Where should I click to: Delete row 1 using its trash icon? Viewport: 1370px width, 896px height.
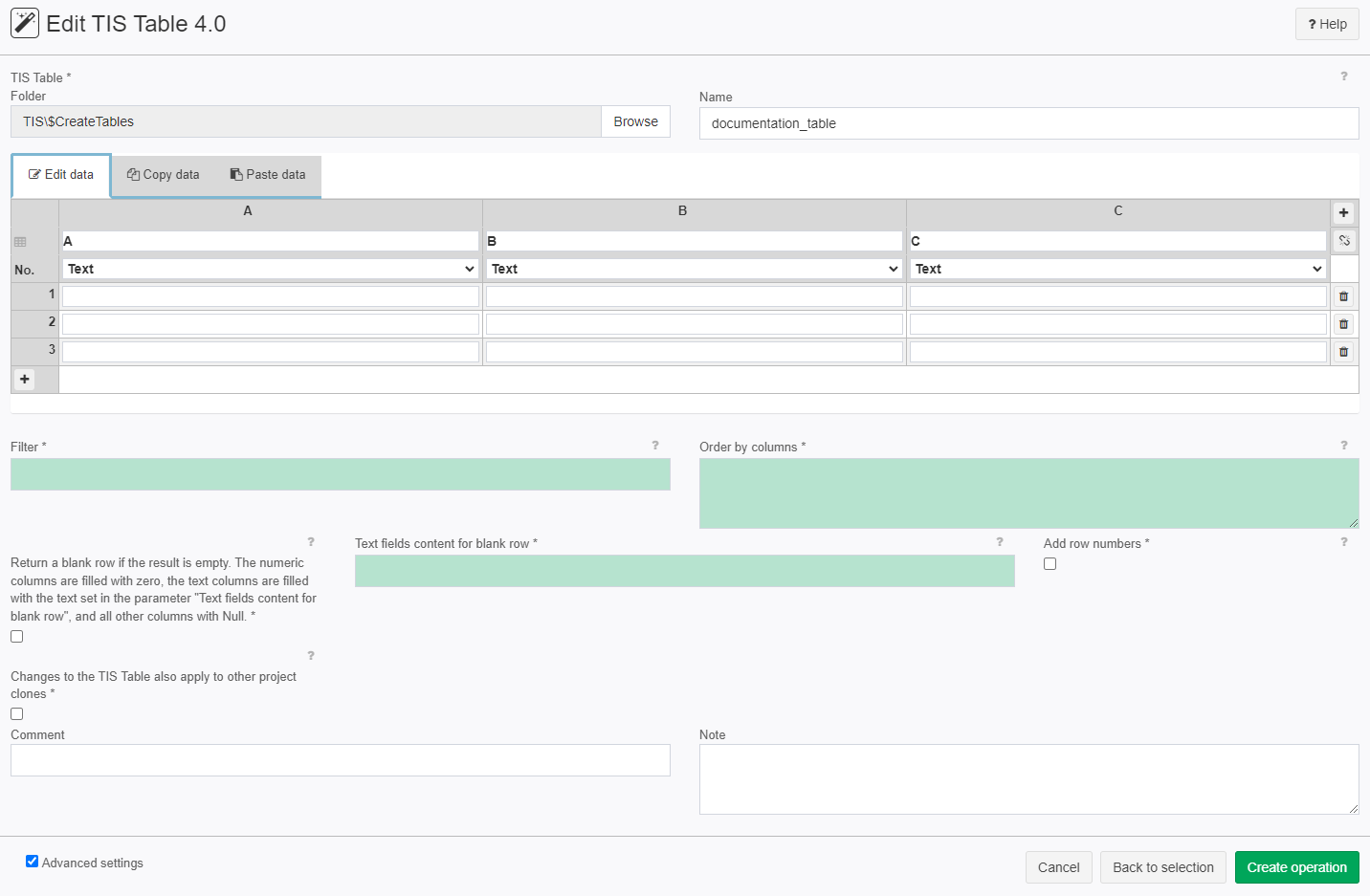(1343, 296)
